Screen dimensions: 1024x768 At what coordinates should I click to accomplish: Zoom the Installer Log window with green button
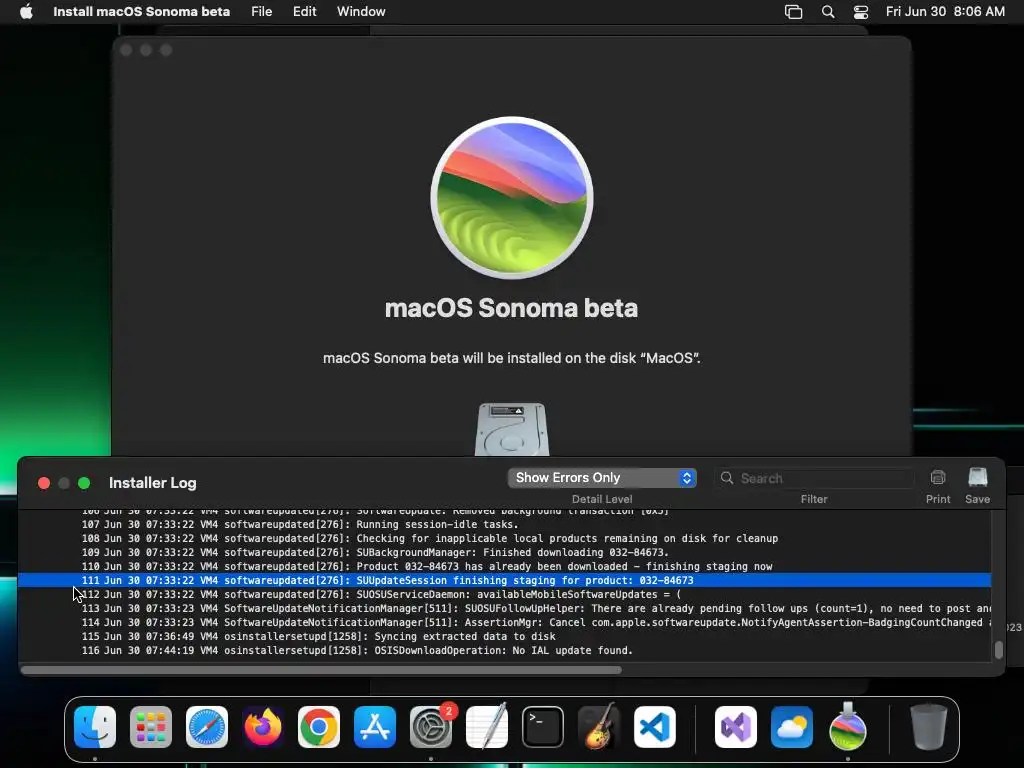pyautogui.click(x=84, y=483)
